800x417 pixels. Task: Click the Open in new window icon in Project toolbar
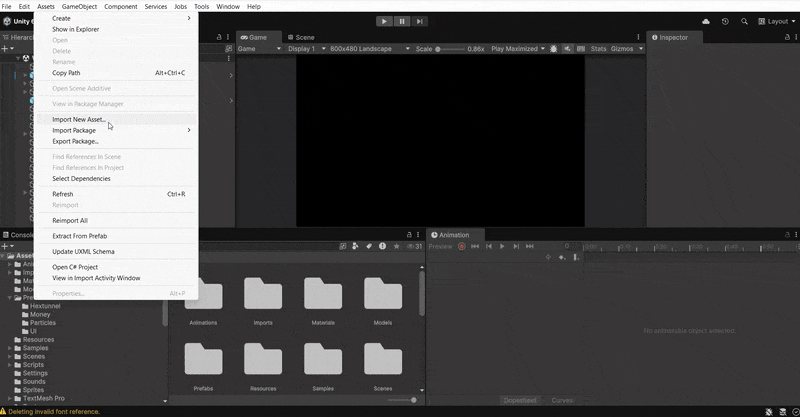tap(342, 246)
